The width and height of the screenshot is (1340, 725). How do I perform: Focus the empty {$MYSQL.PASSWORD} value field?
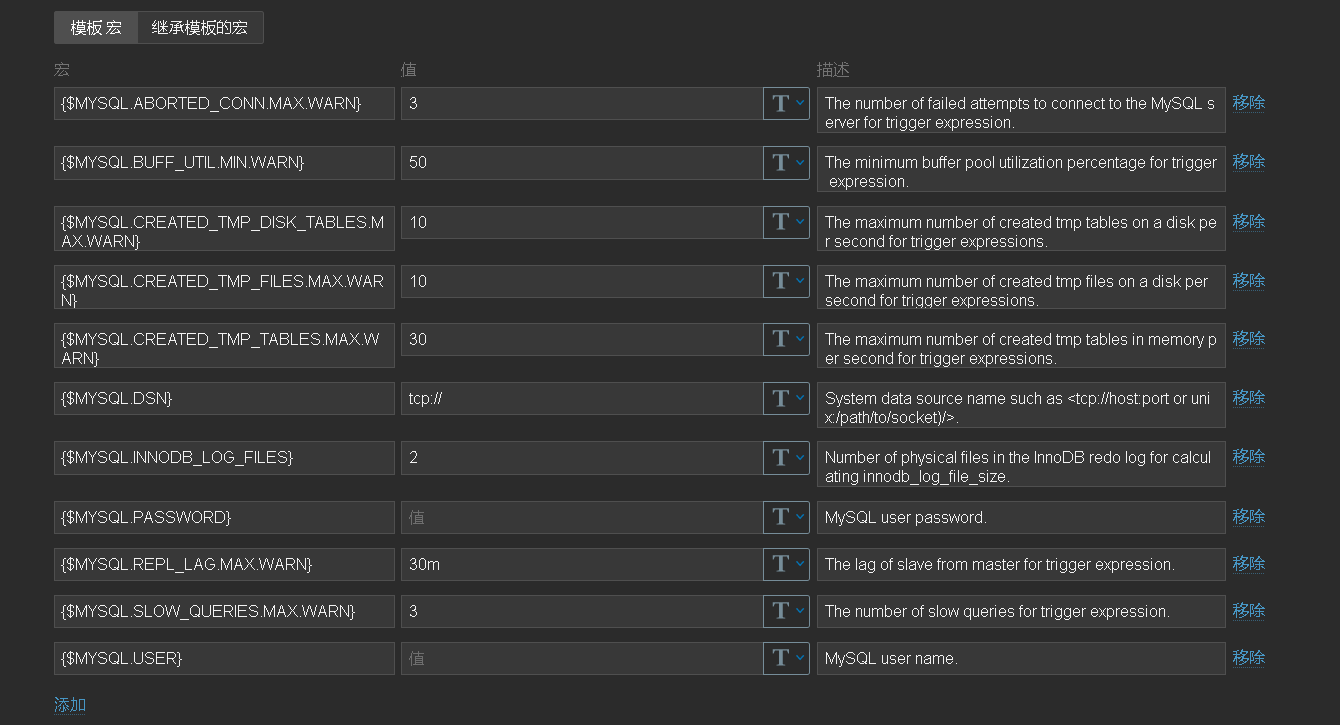click(x=581, y=517)
